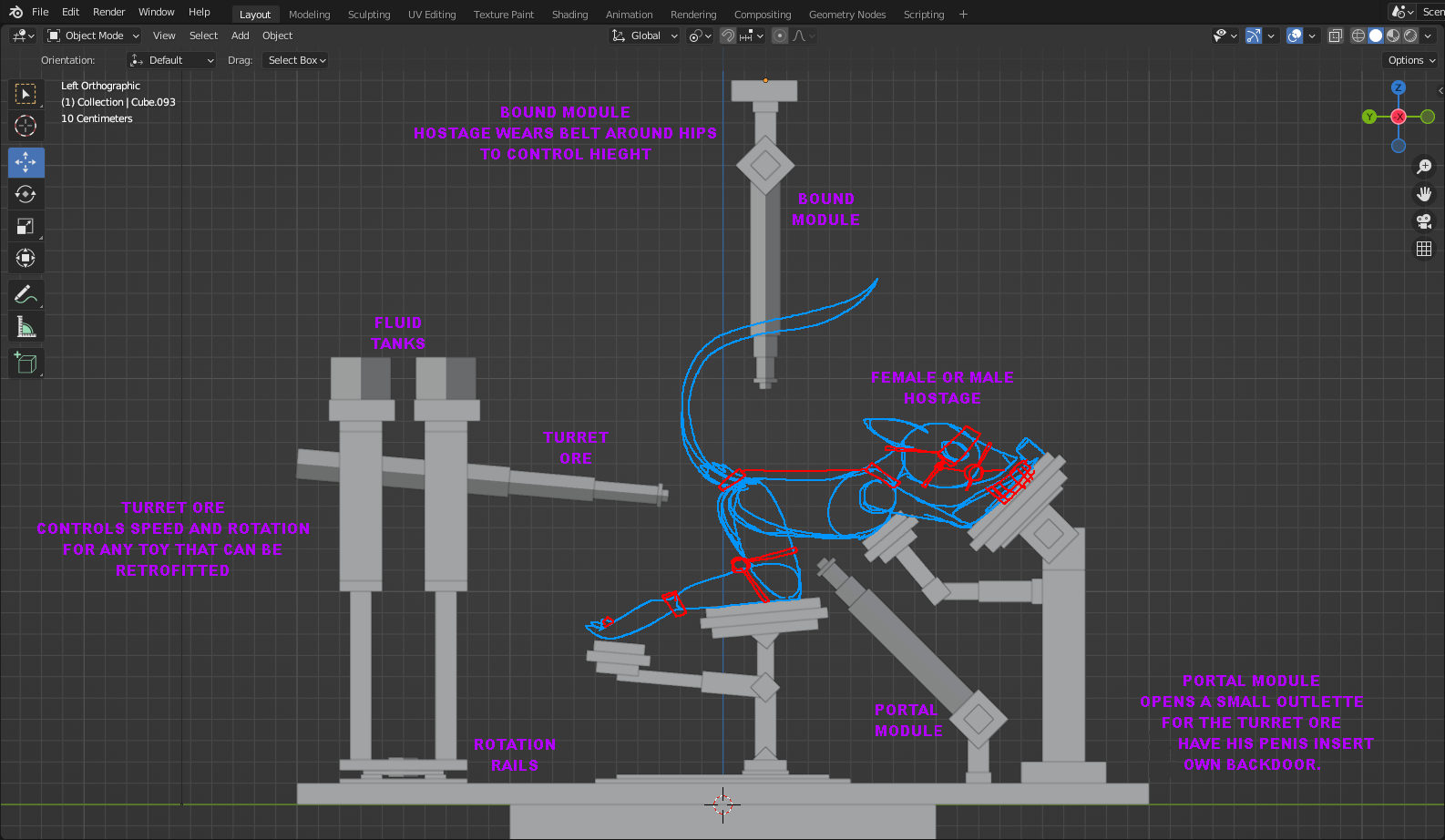Viewport: 1445px width, 840px height.
Task: Select the Annotate pencil tool
Action: (26, 294)
